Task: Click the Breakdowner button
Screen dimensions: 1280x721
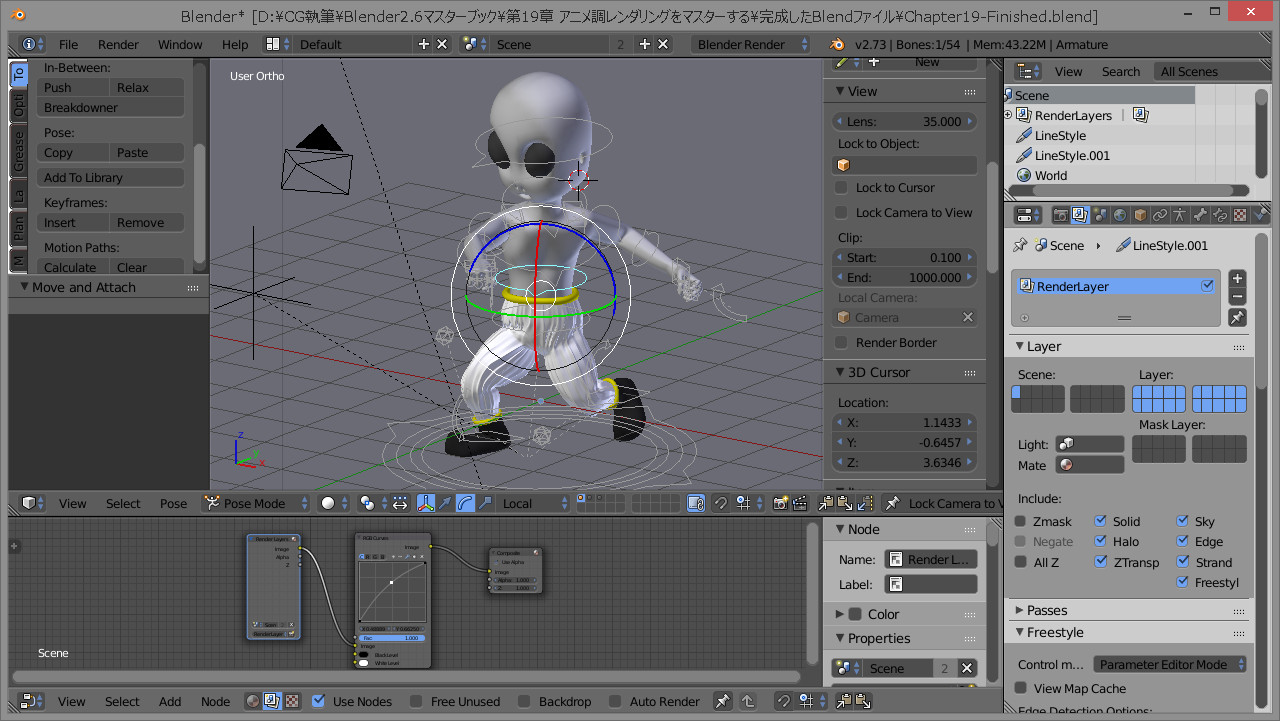Action: pyautogui.click(x=111, y=108)
